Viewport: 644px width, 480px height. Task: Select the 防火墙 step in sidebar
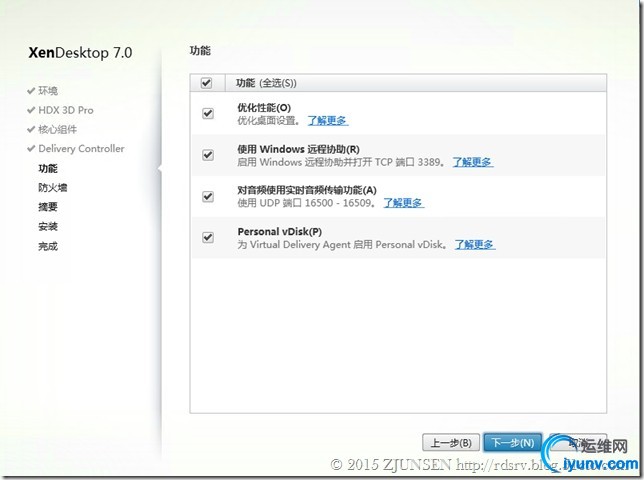click(x=53, y=188)
